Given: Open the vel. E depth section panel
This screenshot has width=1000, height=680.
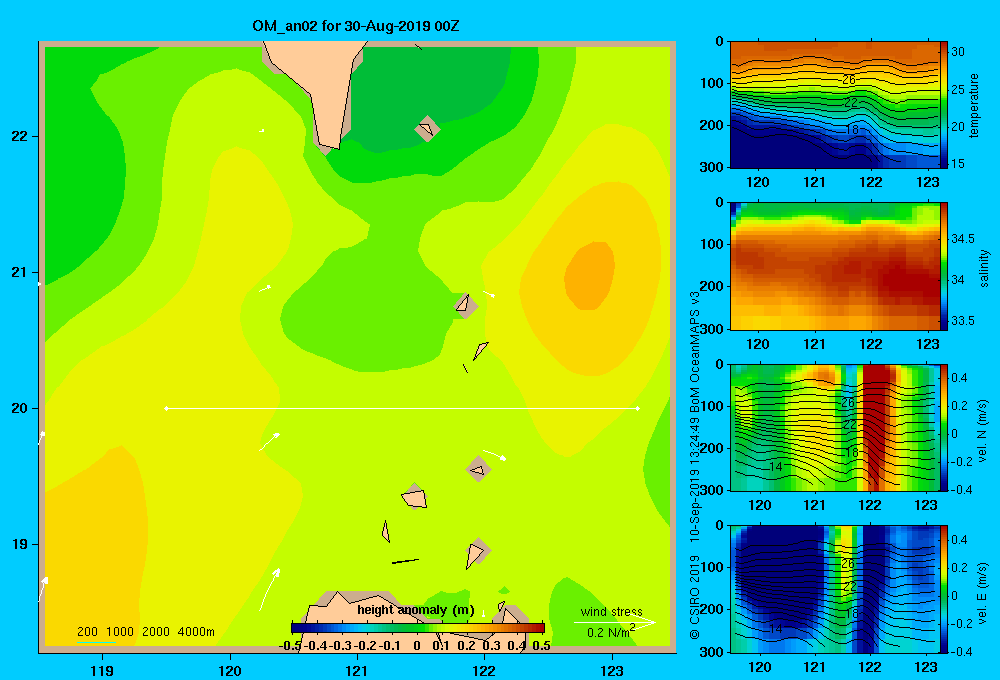Looking at the screenshot, I should click(834, 589).
